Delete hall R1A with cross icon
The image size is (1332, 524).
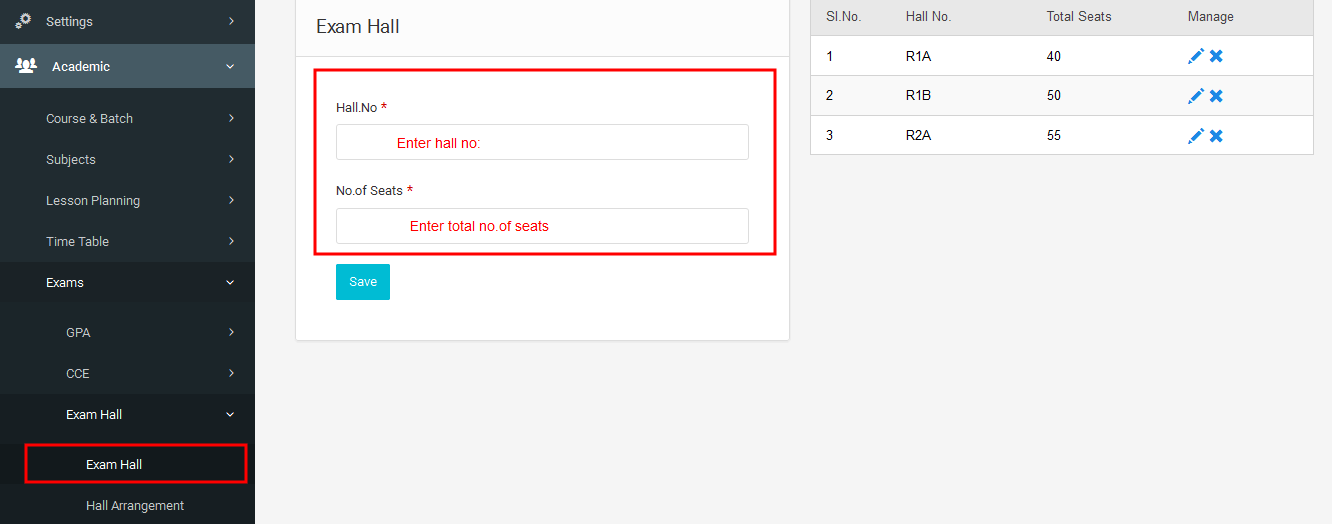click(1216, 56)
